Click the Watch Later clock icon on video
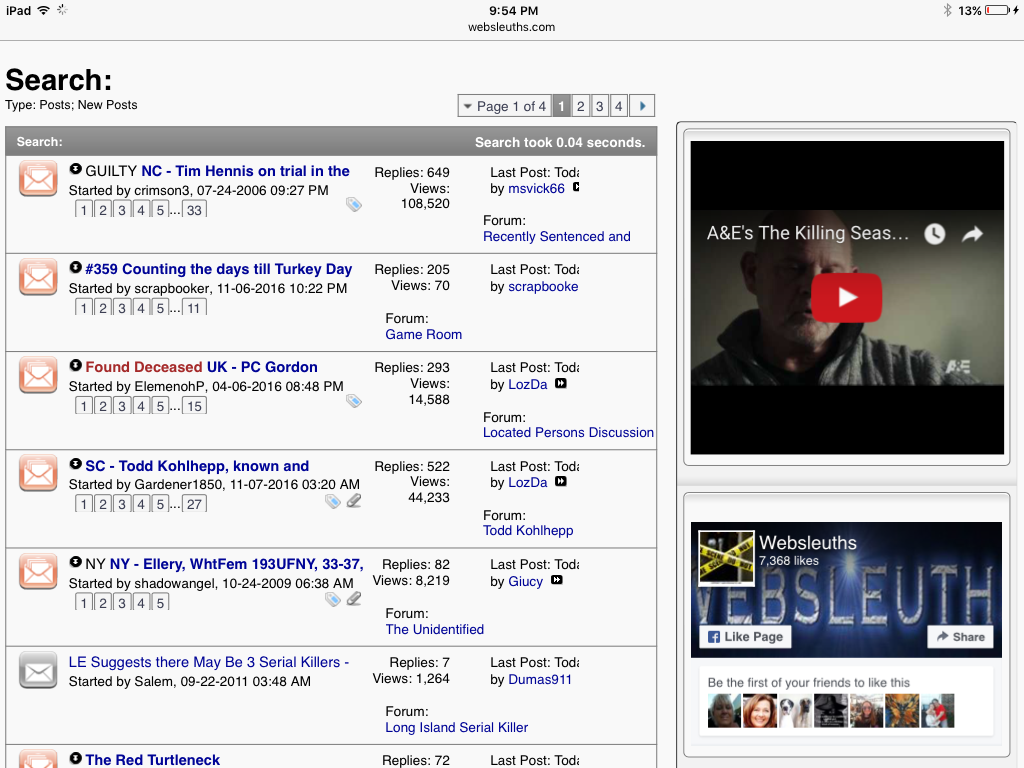The image size is (1024, 768). 934,234
